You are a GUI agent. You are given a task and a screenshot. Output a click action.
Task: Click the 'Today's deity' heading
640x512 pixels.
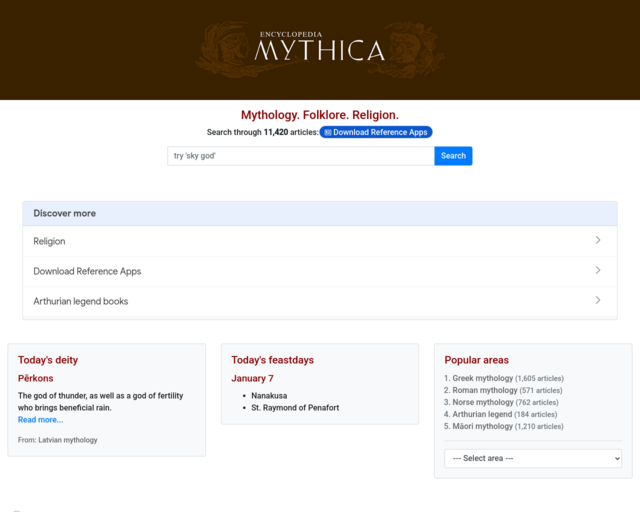tap(48, 360)
